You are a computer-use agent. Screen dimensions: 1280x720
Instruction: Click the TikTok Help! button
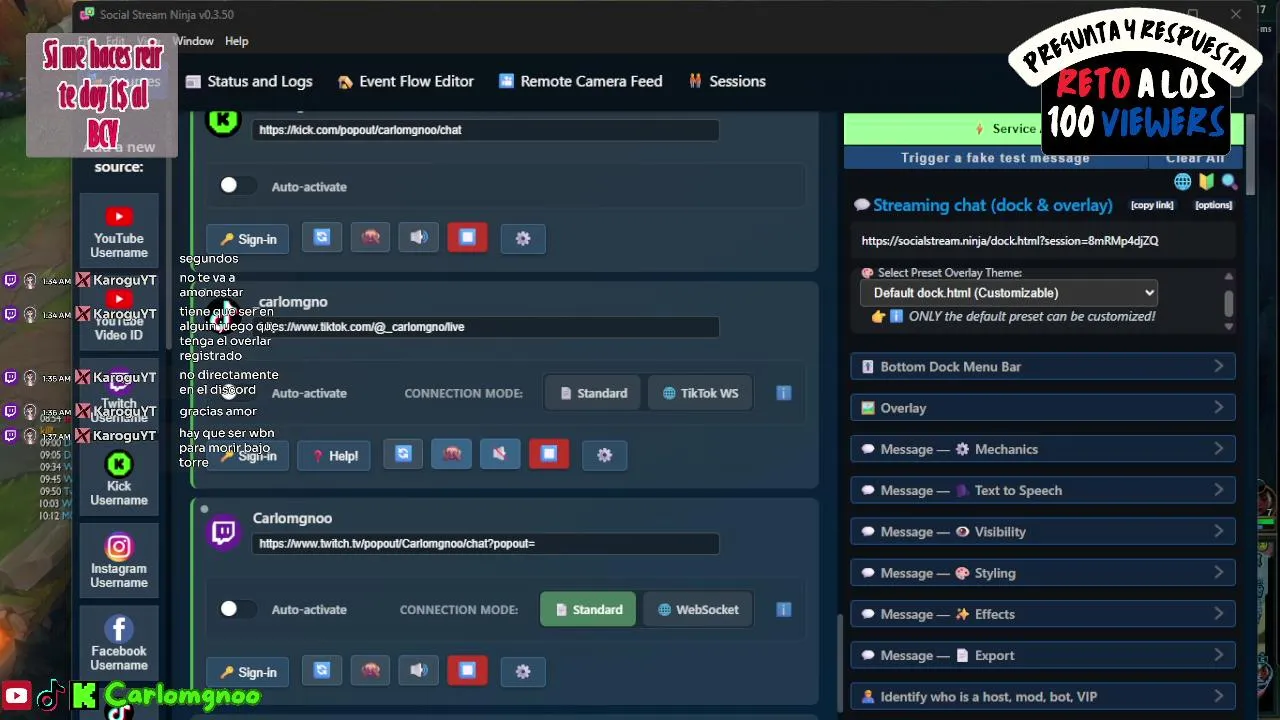pos(334,455)
